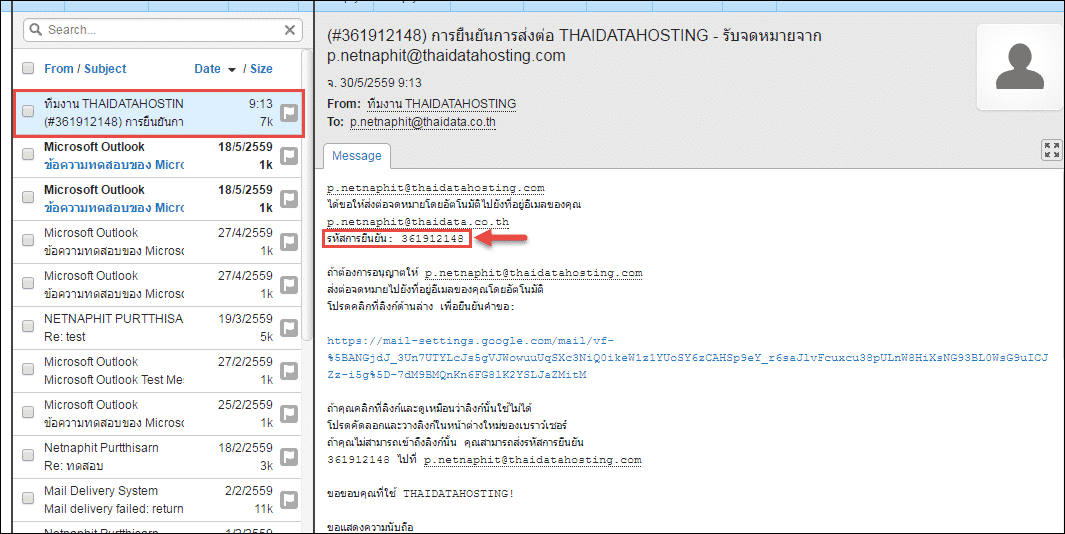Screen dimensions: 1065x534
Task: Check the NETNAPHIT PURTTHISA email checkbox
Action: point(28,326)
